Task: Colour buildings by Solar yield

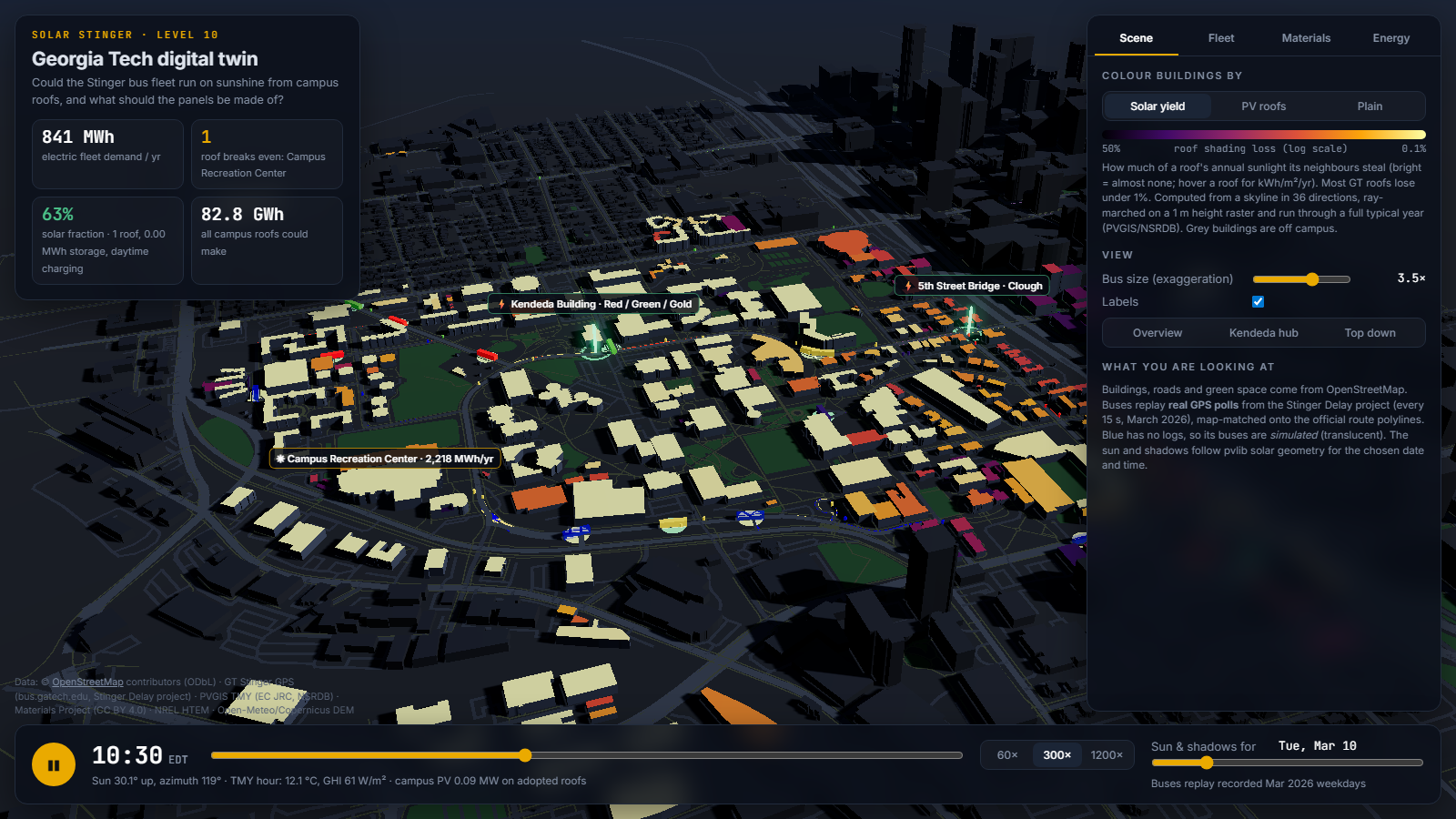Action: tap(1158, 106)
